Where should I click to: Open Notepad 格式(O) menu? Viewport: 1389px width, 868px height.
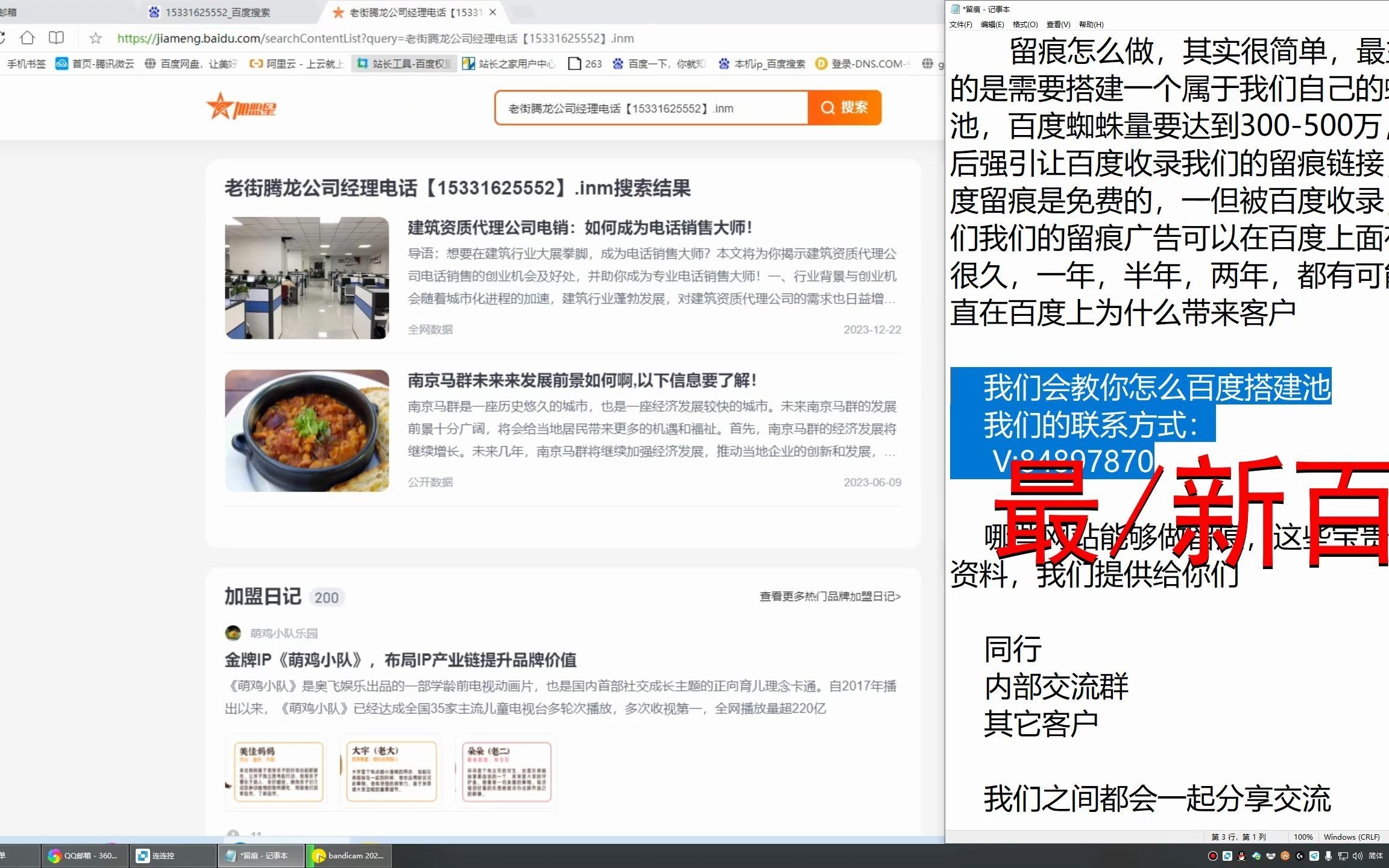1025,25
